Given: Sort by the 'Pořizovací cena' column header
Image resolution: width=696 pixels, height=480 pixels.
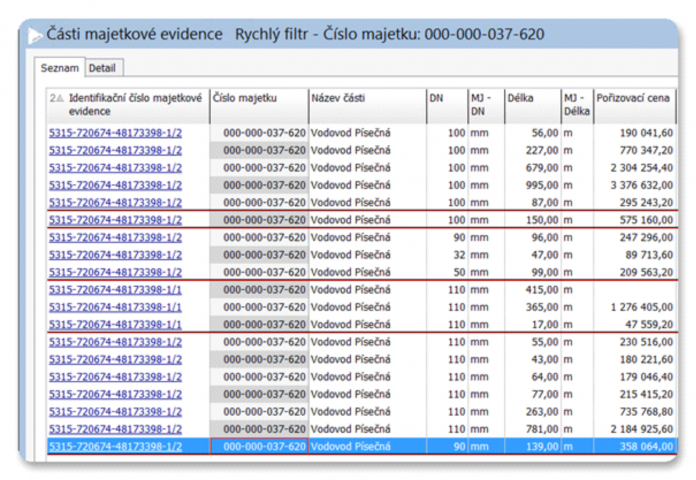Looking at the screenshot, I should 635,106.
